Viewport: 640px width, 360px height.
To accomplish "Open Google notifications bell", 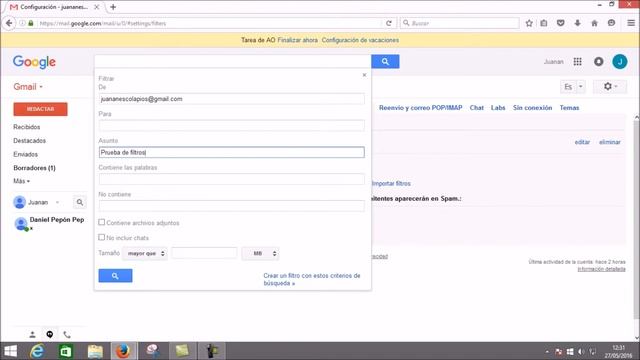I will tap(598, 62).
